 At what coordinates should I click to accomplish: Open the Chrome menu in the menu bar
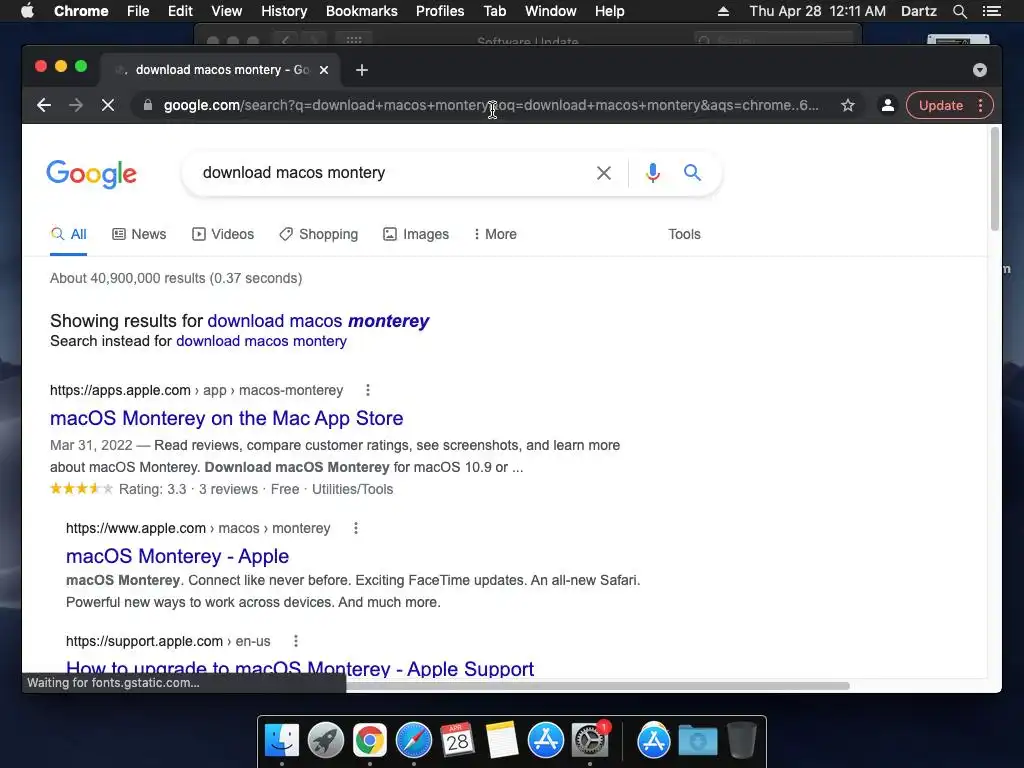(x=81, y=11)
